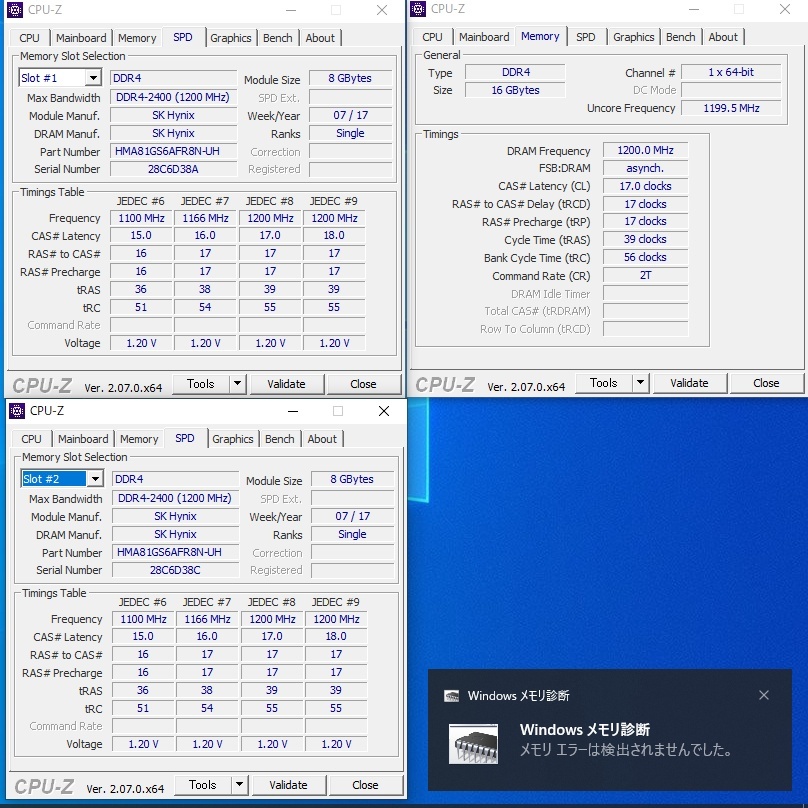The height and width of the screenshot is (808, 808).
Task: Click Uncore Frequency 1199.5 MHz value
Action: [731, 108]
